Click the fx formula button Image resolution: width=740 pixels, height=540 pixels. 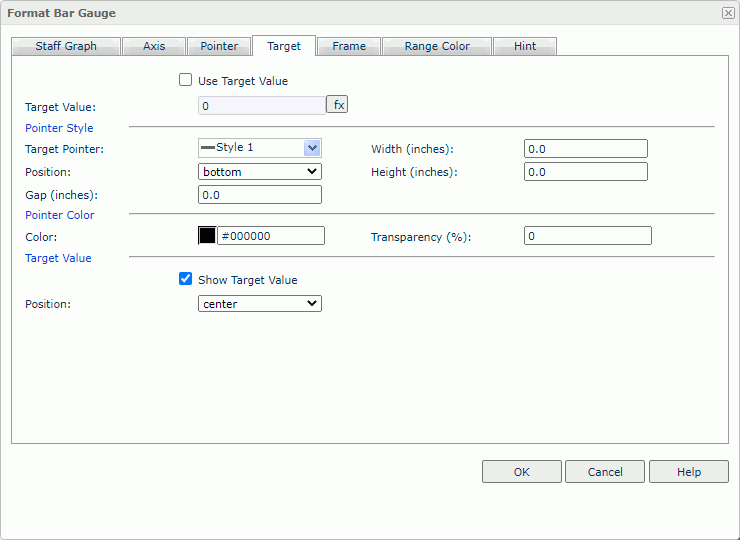click(338, 105)
